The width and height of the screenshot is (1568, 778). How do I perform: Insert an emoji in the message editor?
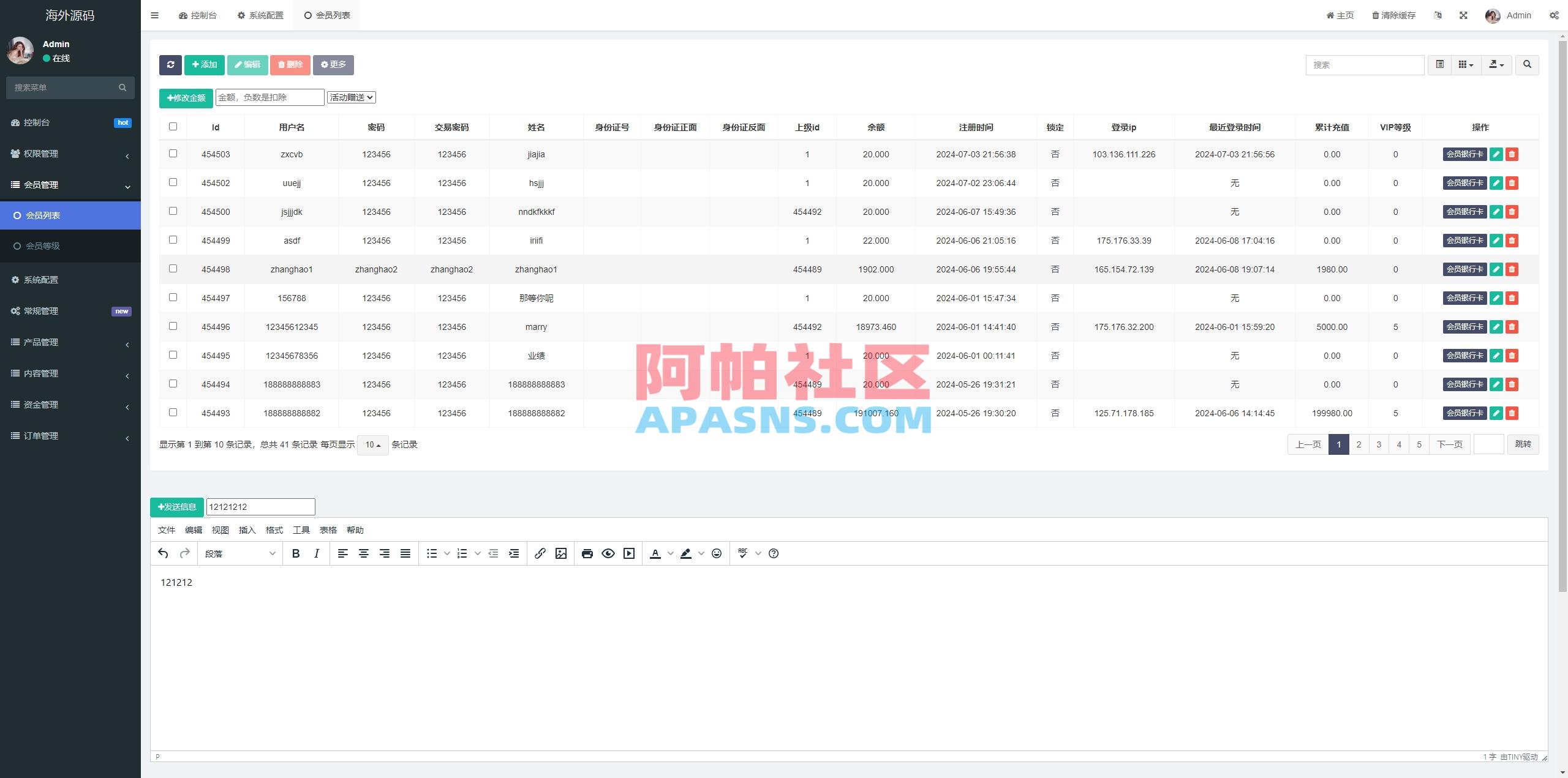pyautogui.click(x=715, y=553)
